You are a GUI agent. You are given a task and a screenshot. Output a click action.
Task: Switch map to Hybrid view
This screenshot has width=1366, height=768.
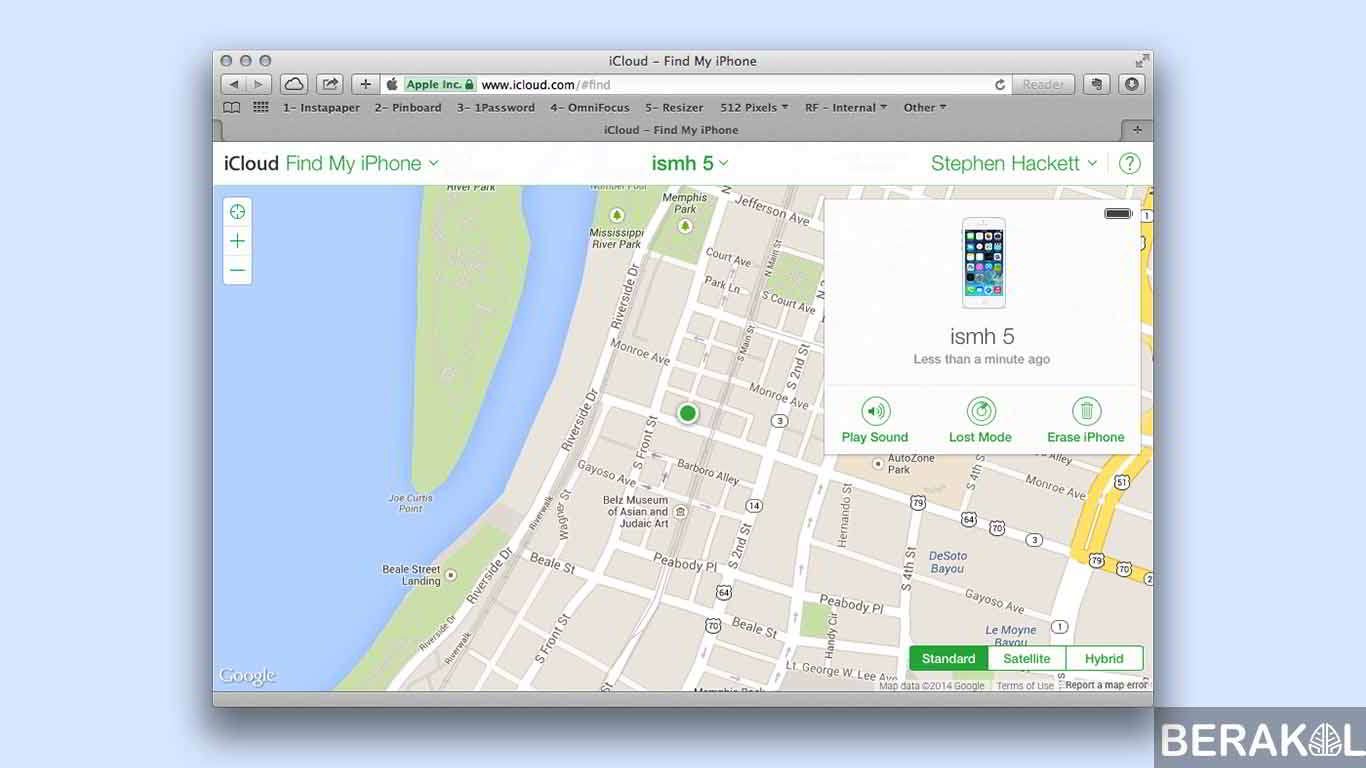point(1104,659)
